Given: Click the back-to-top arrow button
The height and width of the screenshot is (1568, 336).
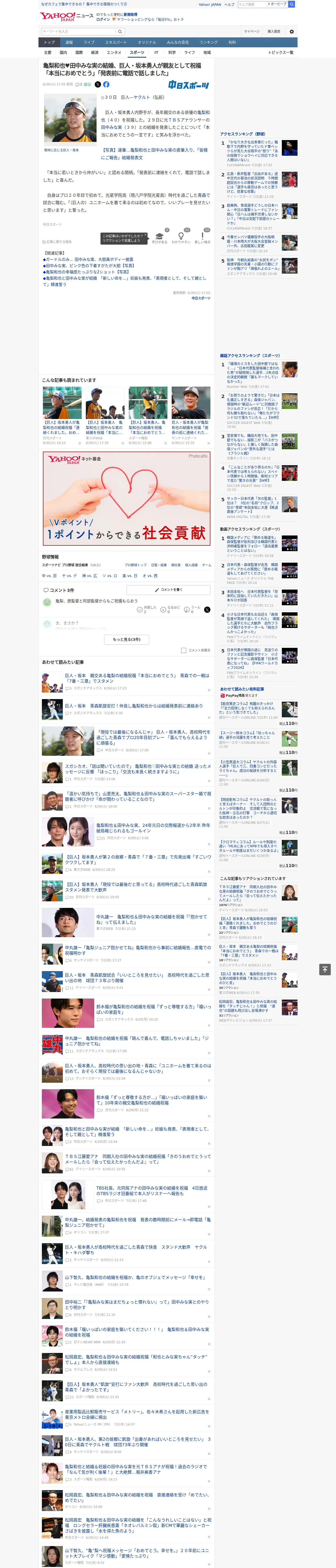Looking at the screenshot, I should 325,969.
